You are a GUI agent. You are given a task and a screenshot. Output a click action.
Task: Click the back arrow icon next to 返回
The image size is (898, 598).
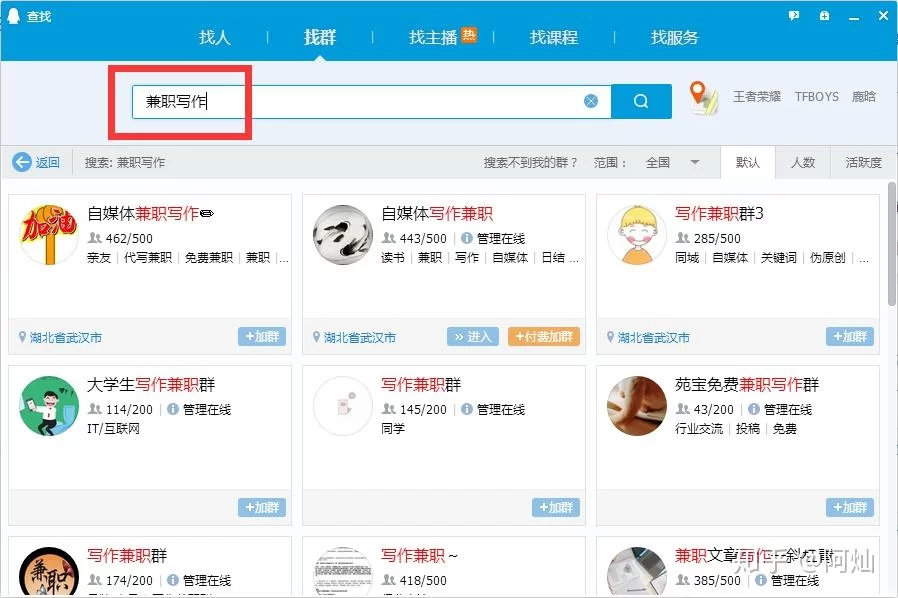click(20, 162)
